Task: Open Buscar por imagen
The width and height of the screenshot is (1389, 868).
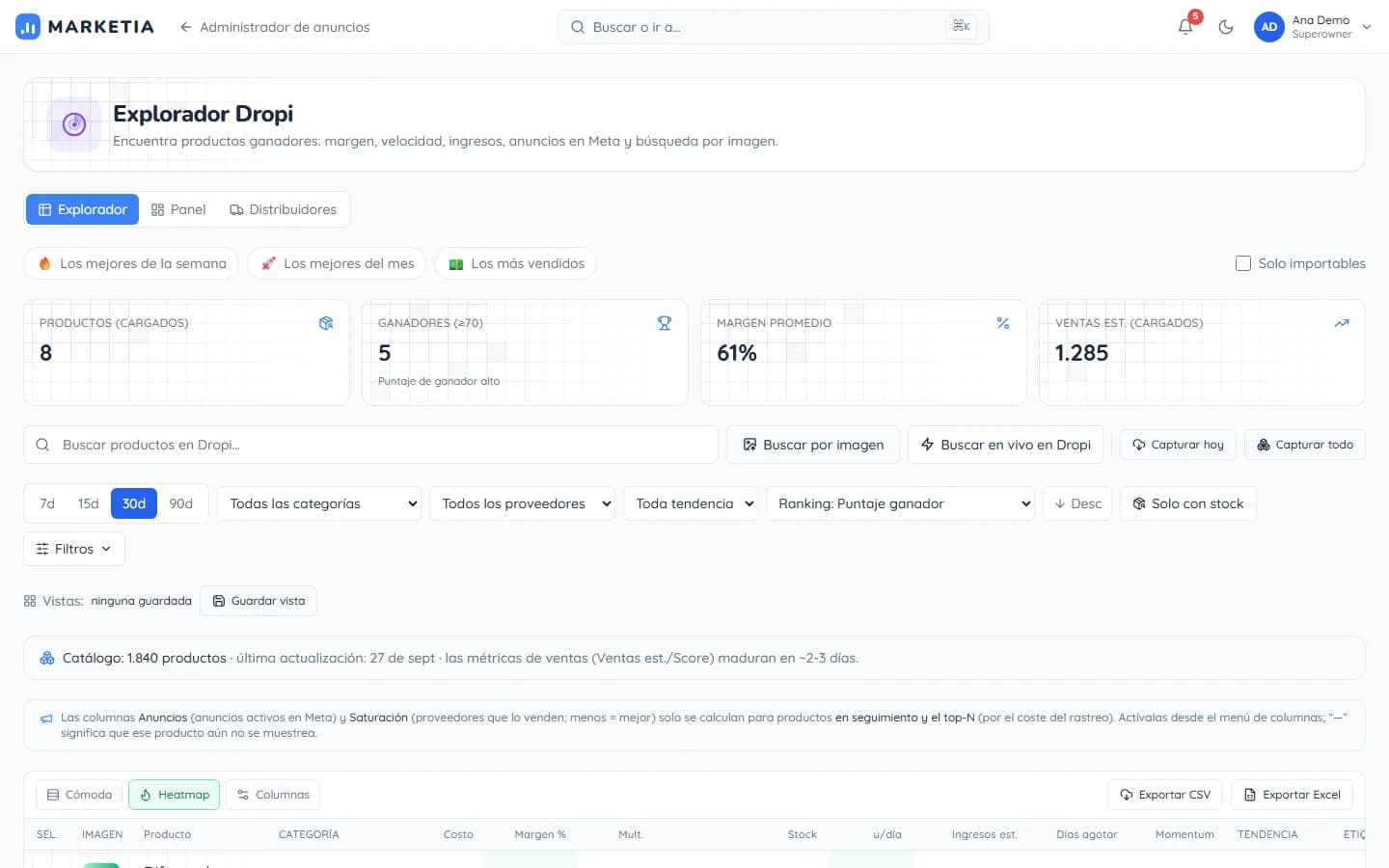Action: point(813,445)
